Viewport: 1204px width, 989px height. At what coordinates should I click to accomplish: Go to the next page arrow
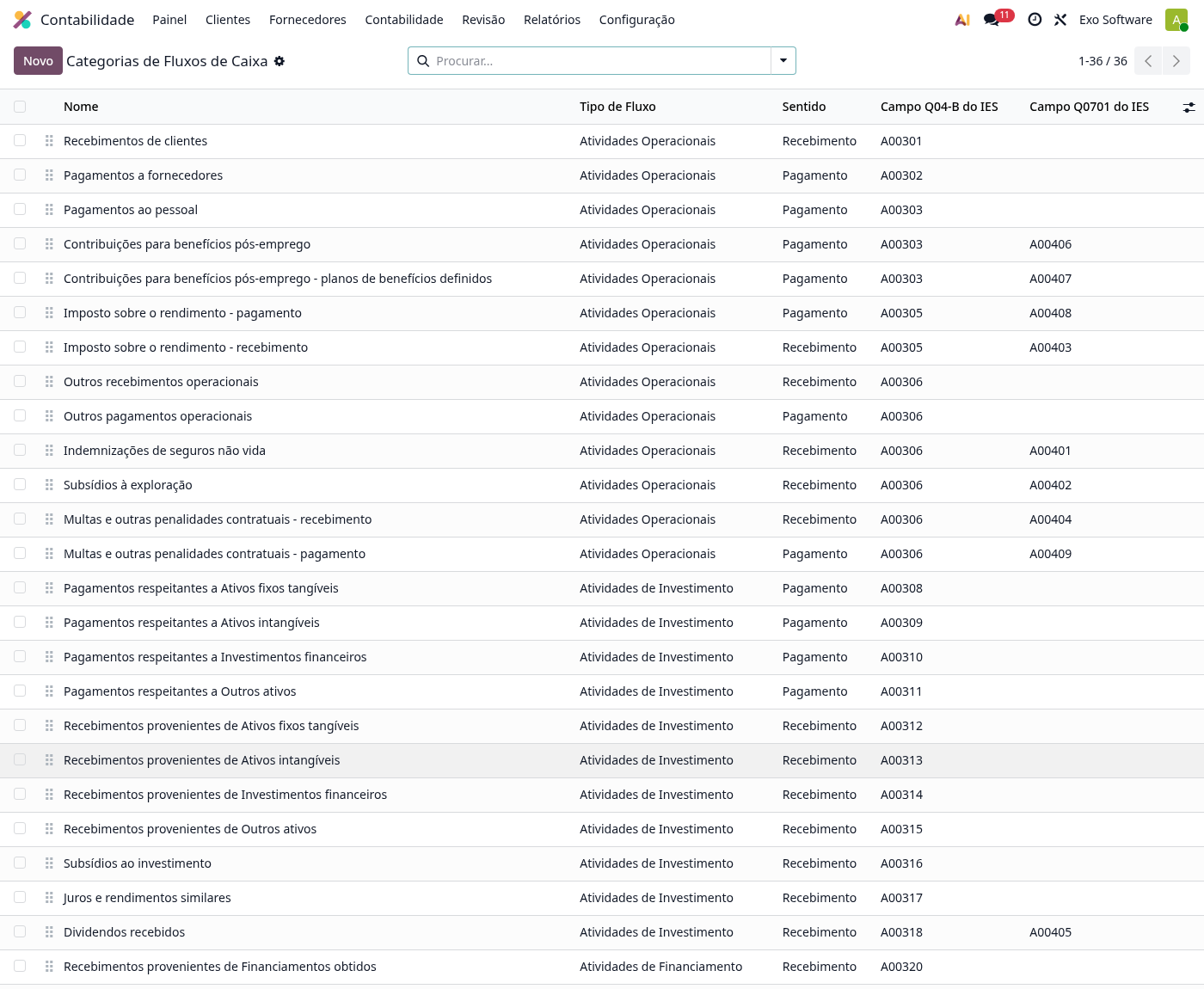(1176, 61)
